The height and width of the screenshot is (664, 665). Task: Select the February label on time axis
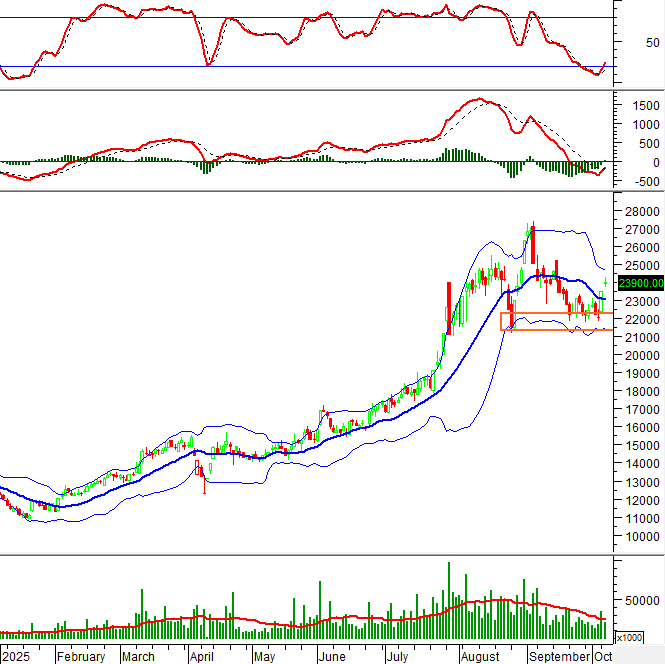81,657
